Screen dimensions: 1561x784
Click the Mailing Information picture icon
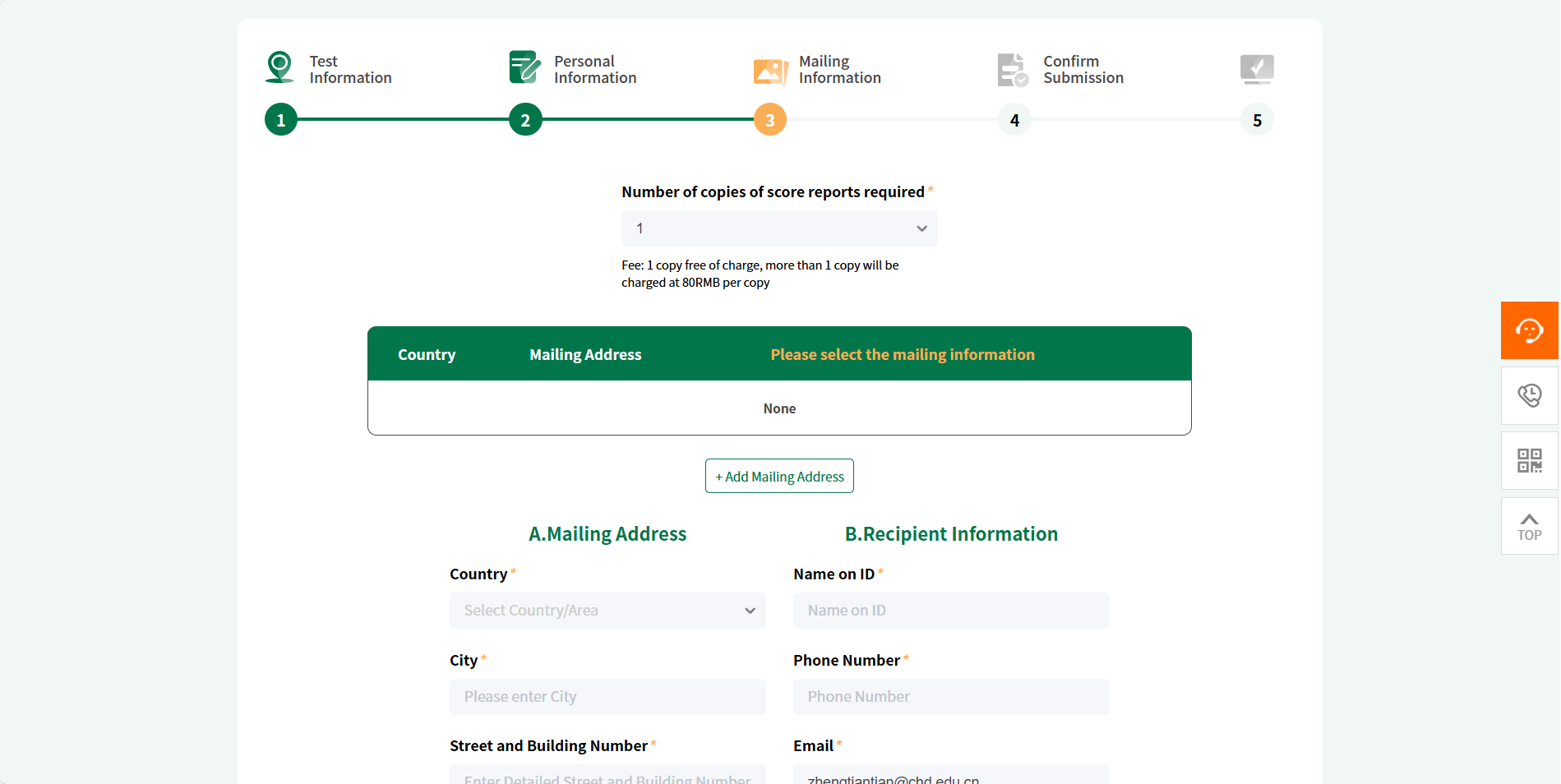770,71
